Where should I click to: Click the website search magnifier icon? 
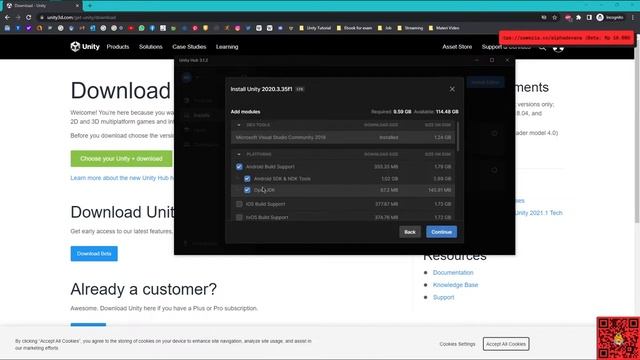(542, 48)
